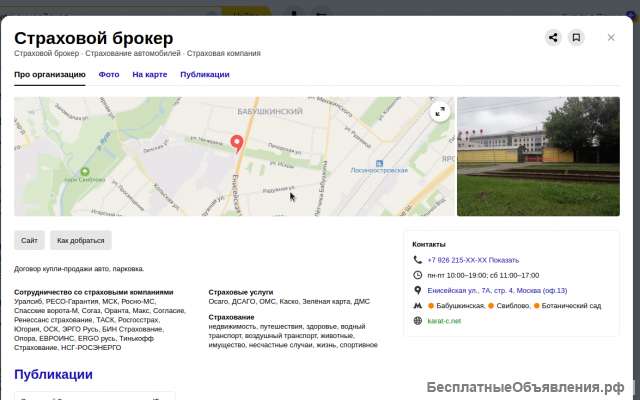Click the green park marker on map
This screenshot has height=400, width=640.
[x=85, y=171]
